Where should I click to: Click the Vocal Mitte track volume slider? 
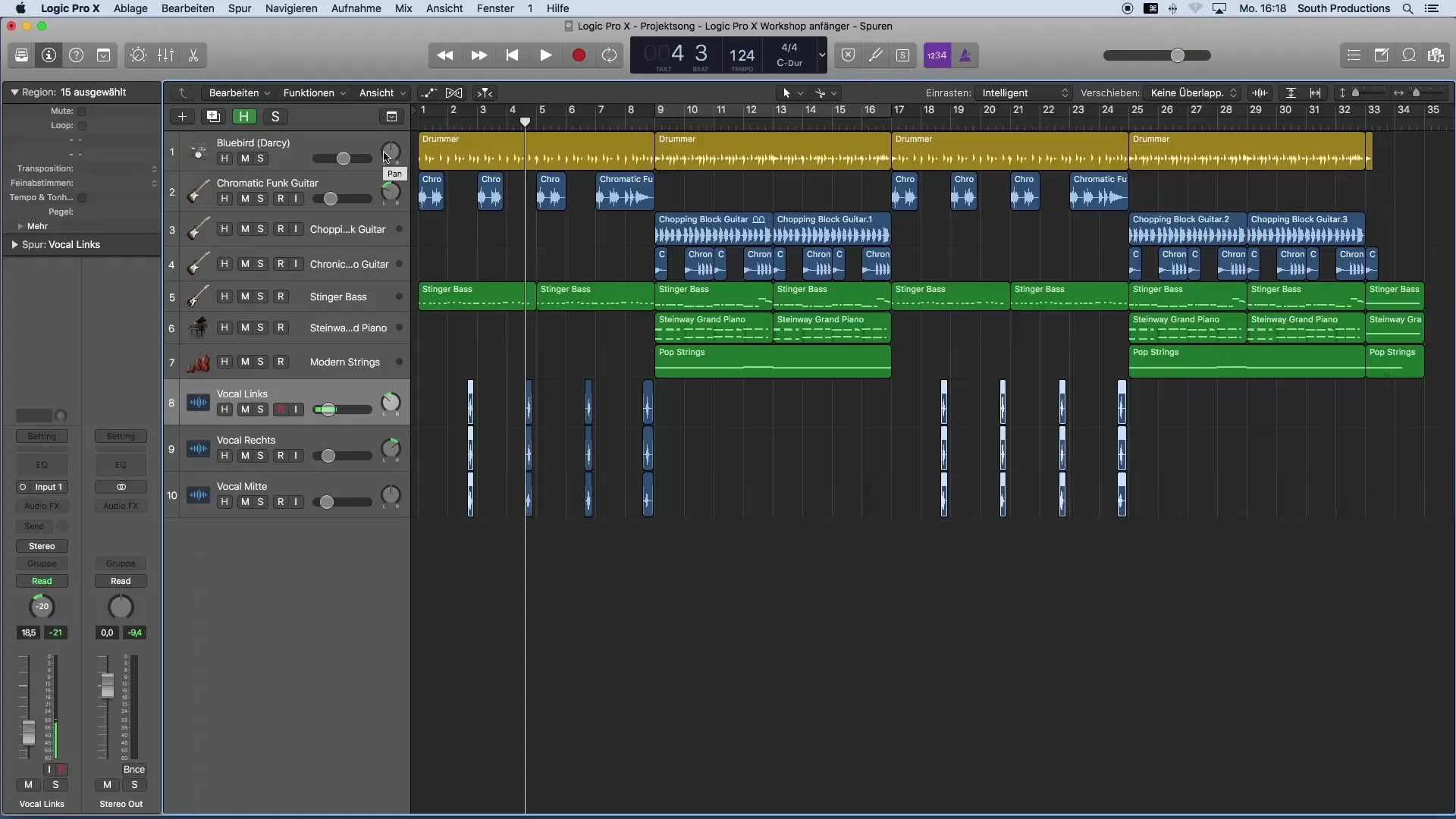tap(342, 502)
